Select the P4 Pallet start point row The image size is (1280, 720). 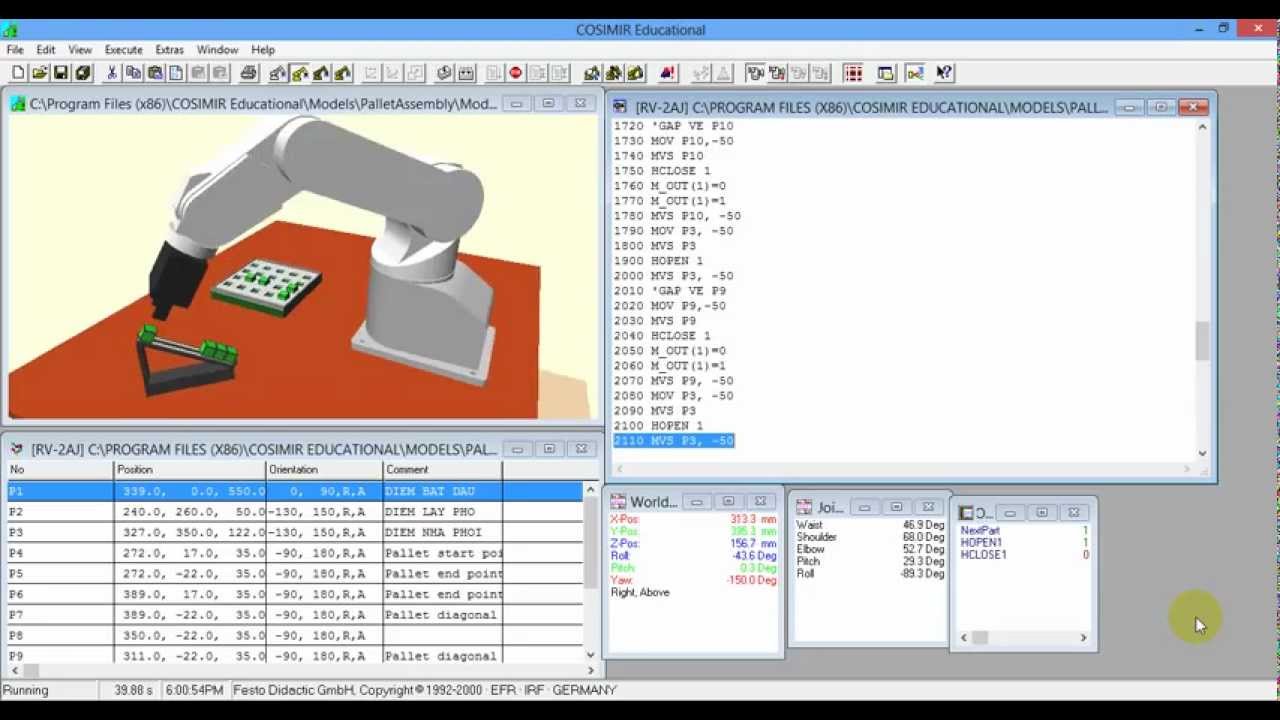click(295, 552)
